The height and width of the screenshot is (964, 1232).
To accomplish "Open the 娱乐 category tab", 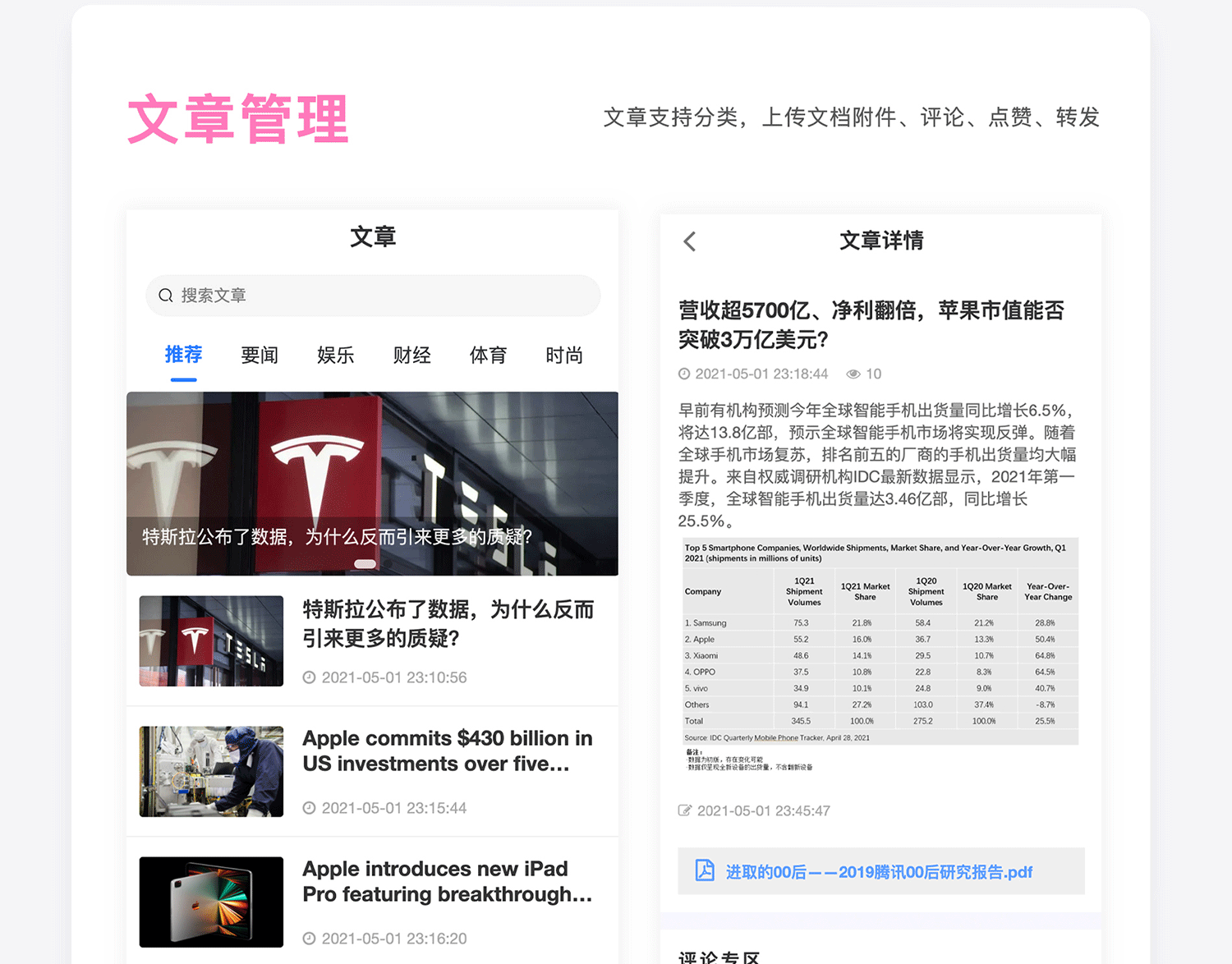I will pyautogui.click(x=335, y=355).
